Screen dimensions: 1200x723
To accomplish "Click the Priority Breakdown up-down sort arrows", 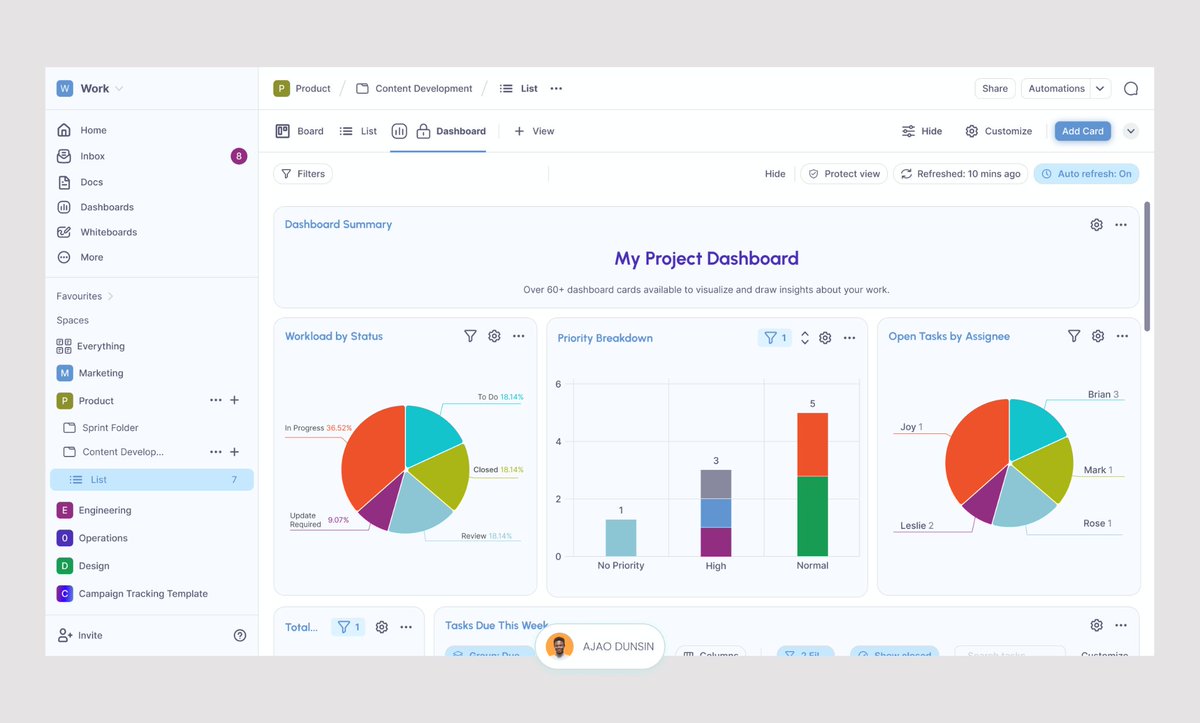I will pos(805,338).
